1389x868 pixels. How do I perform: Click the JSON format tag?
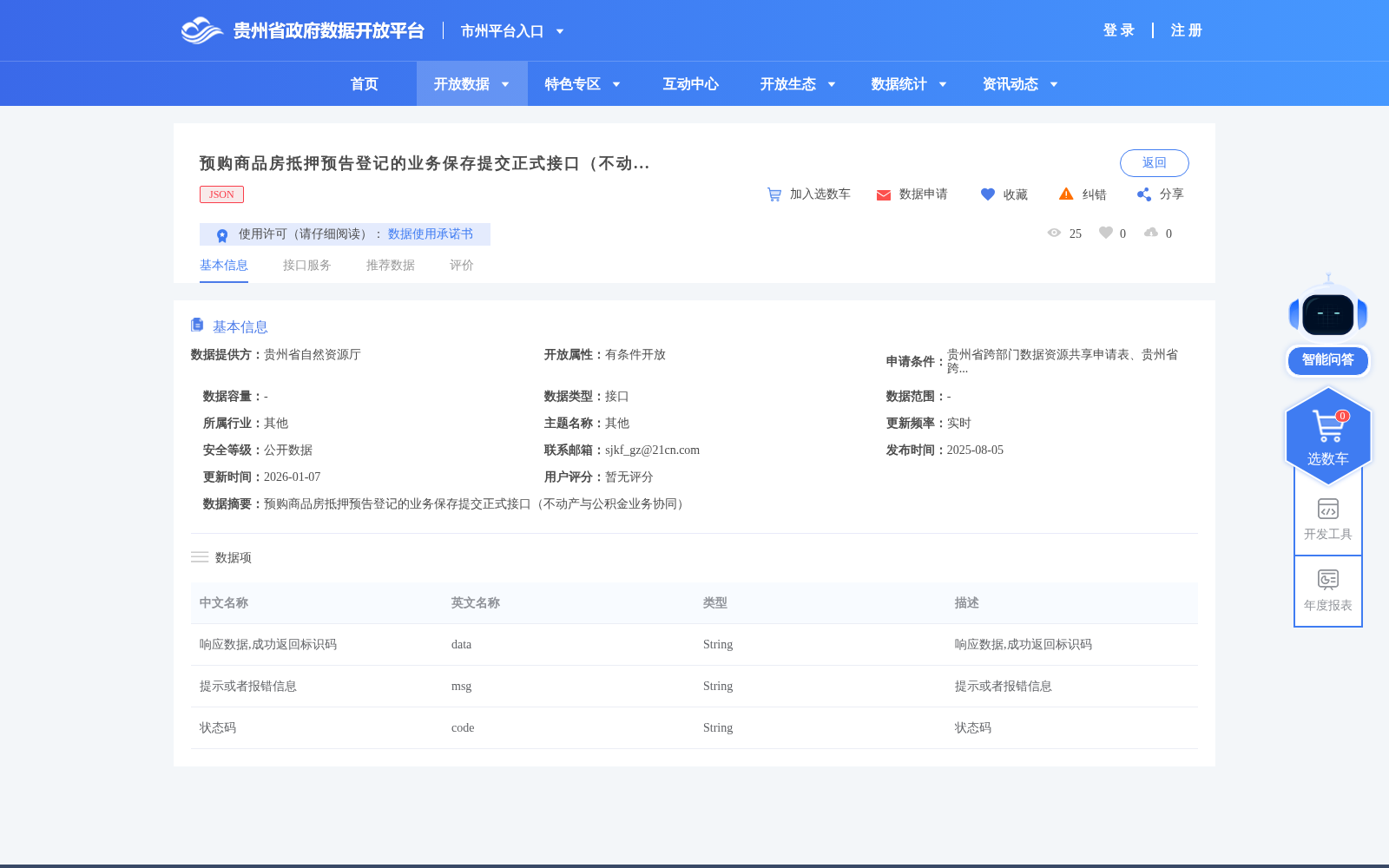(221, 194)
